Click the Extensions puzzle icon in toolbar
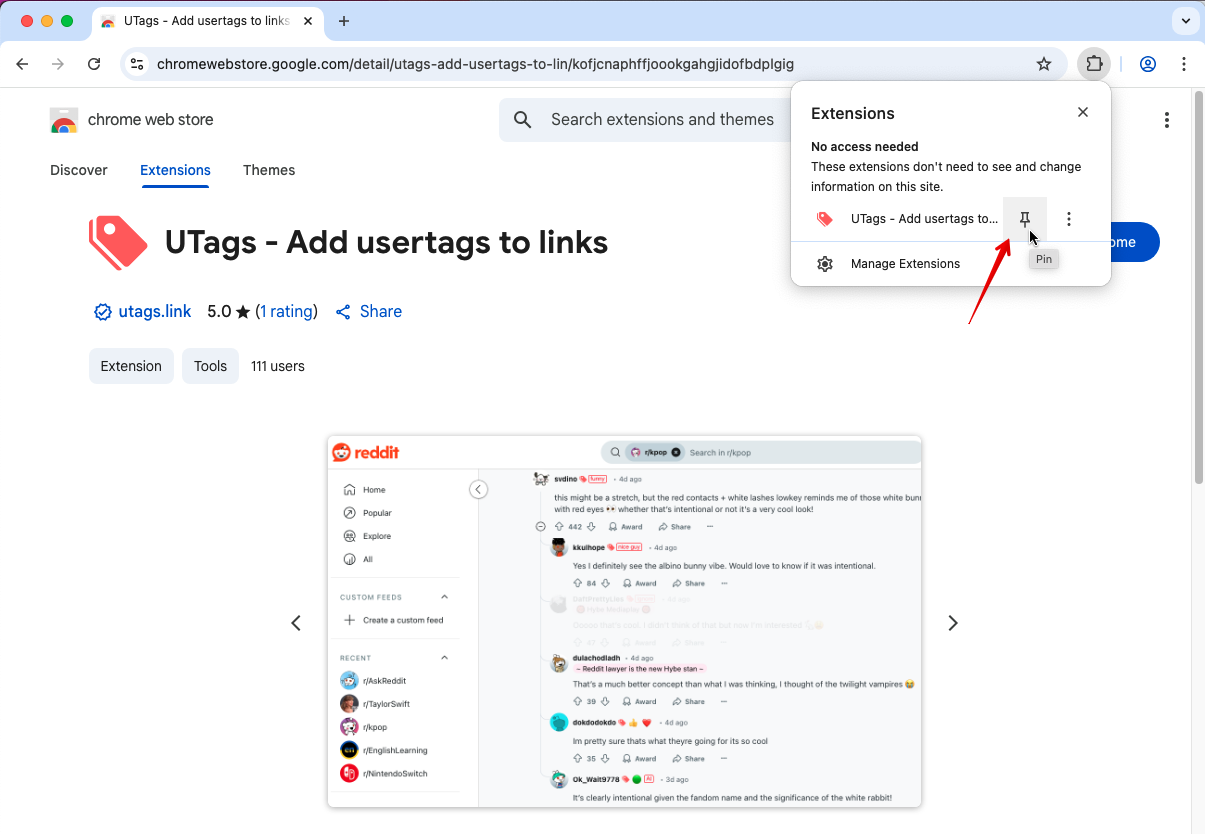Viewport: 1205px width, 834px height. [x=1094, y=64]
